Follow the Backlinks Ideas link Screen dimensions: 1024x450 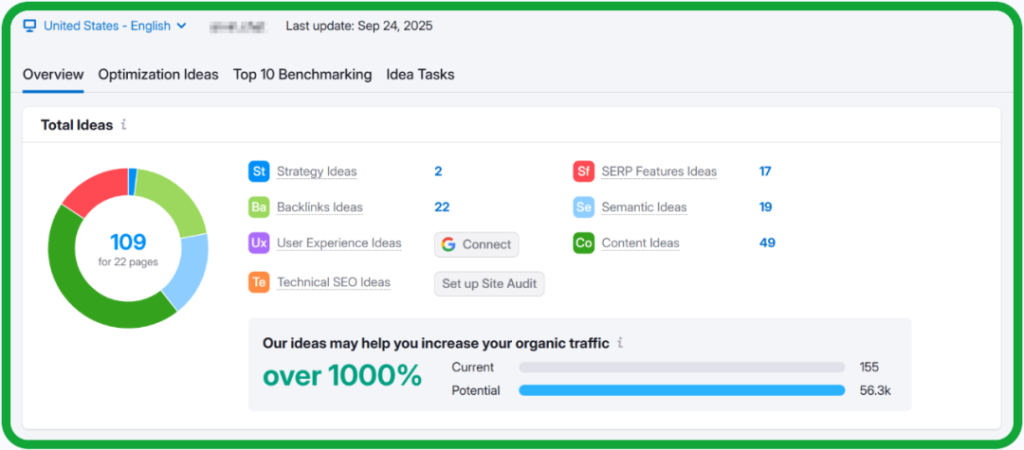(x=319, y=207)
